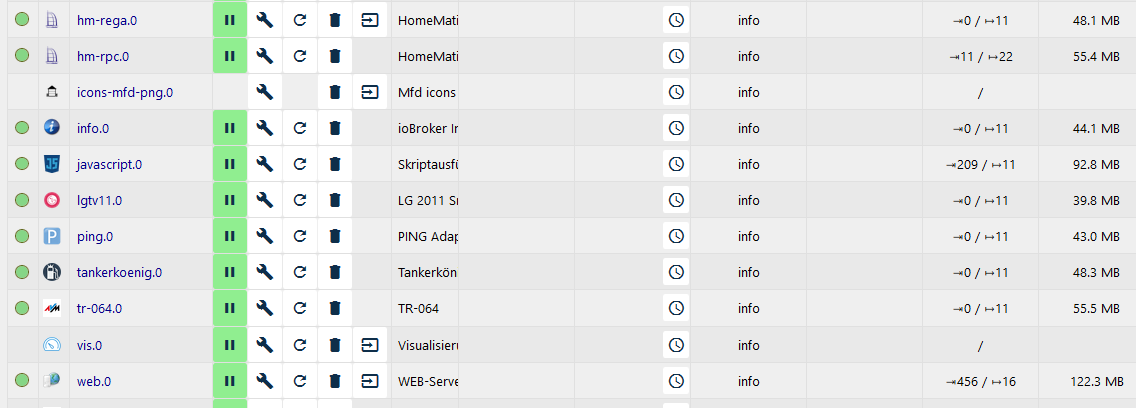
Task: Set schedule for javascript.0 via clock icon
Action: (x=677, y=164)
